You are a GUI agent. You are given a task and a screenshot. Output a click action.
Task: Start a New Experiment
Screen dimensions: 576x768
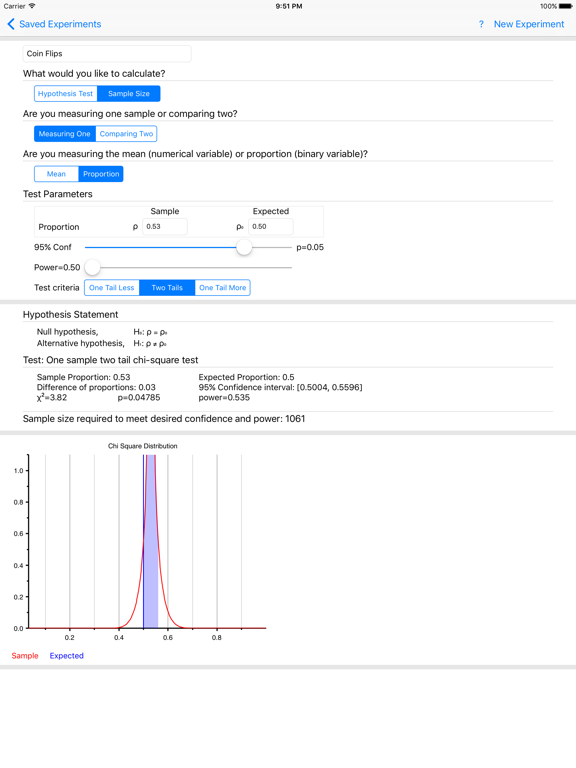coord(528,24)
